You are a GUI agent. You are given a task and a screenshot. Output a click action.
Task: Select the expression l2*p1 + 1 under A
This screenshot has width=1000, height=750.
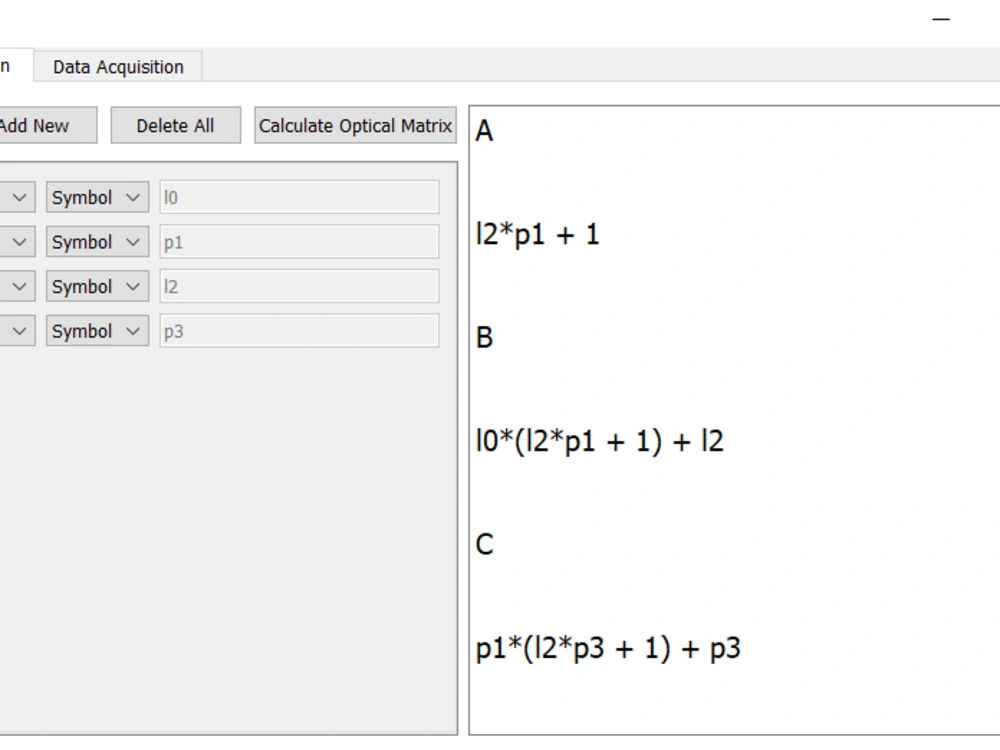(540, 233)
